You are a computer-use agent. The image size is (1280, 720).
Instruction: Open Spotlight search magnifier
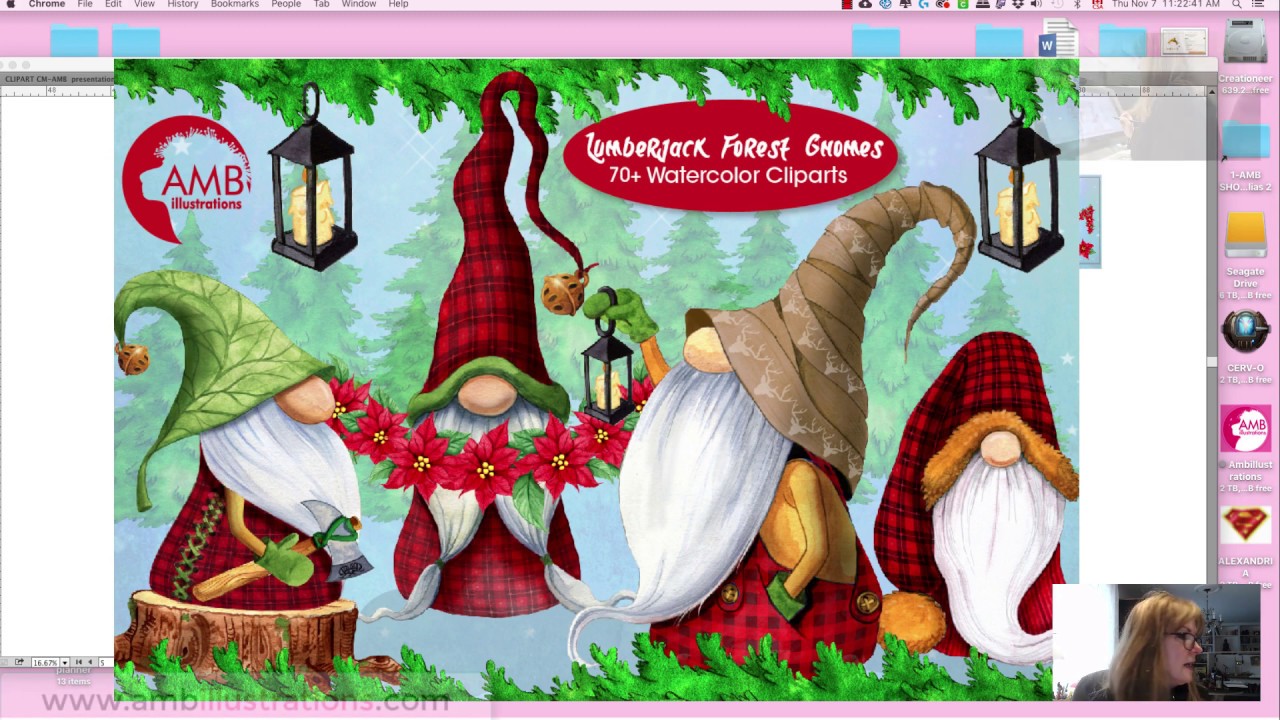[x=1237, y=4]
